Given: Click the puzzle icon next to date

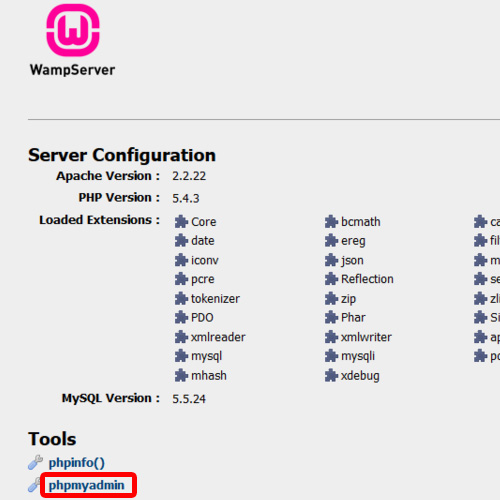Looking at the screenshot, I should point(181,241).
